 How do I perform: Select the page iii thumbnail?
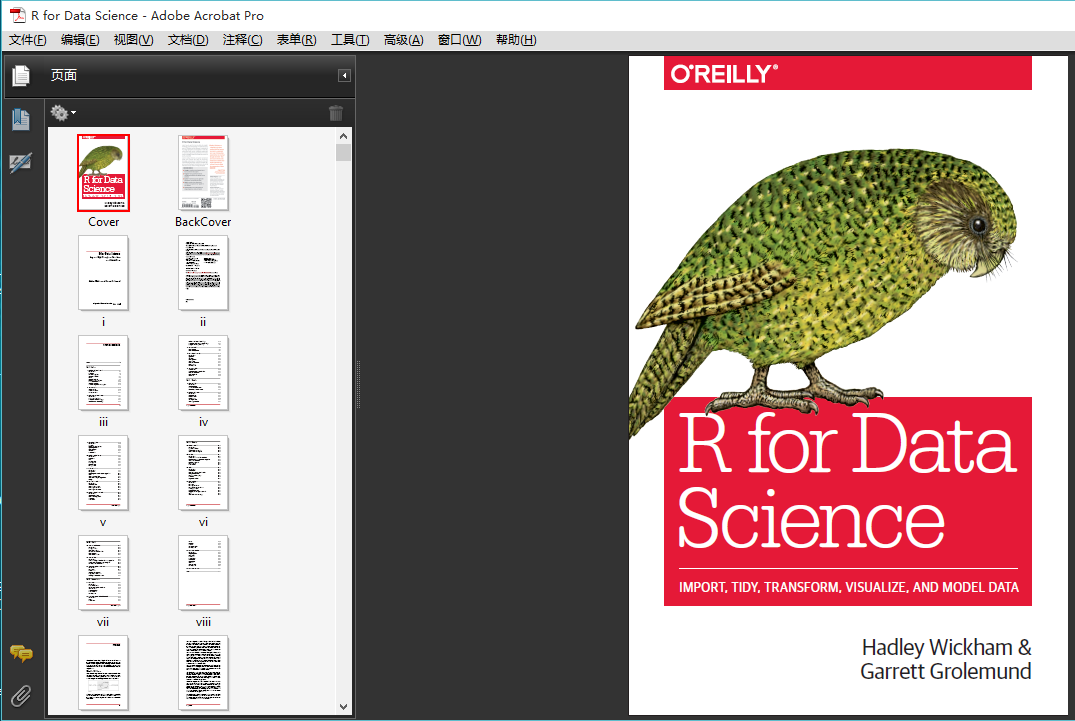pyautogui.click(x=104, y=373)
